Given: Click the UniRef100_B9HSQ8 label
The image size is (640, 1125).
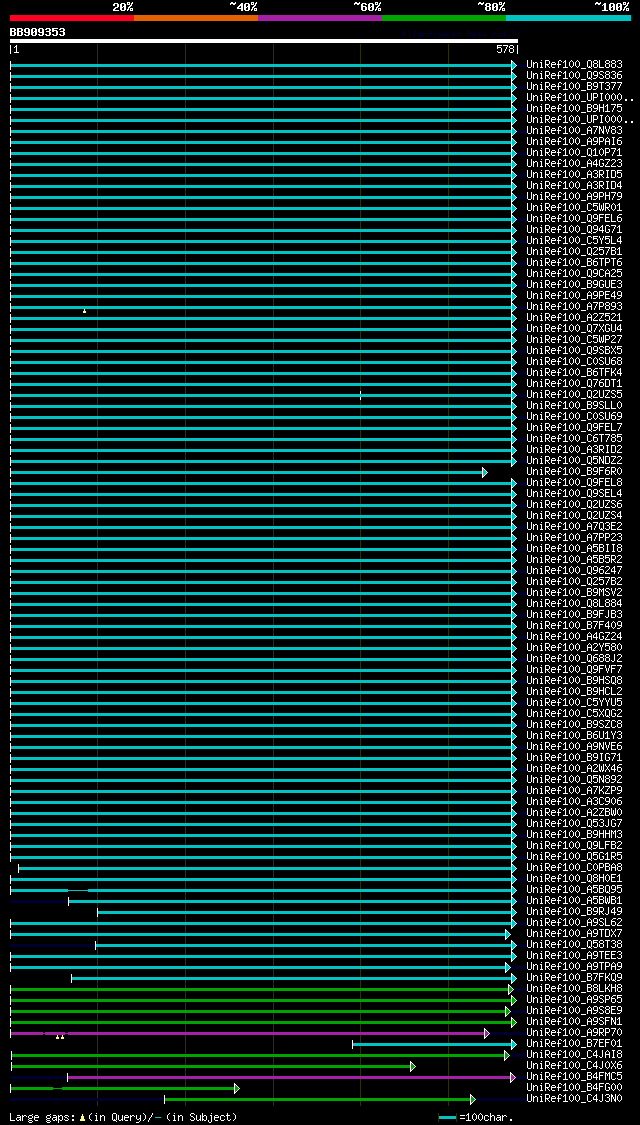Looking at the screenshot, I should [574, 680].
